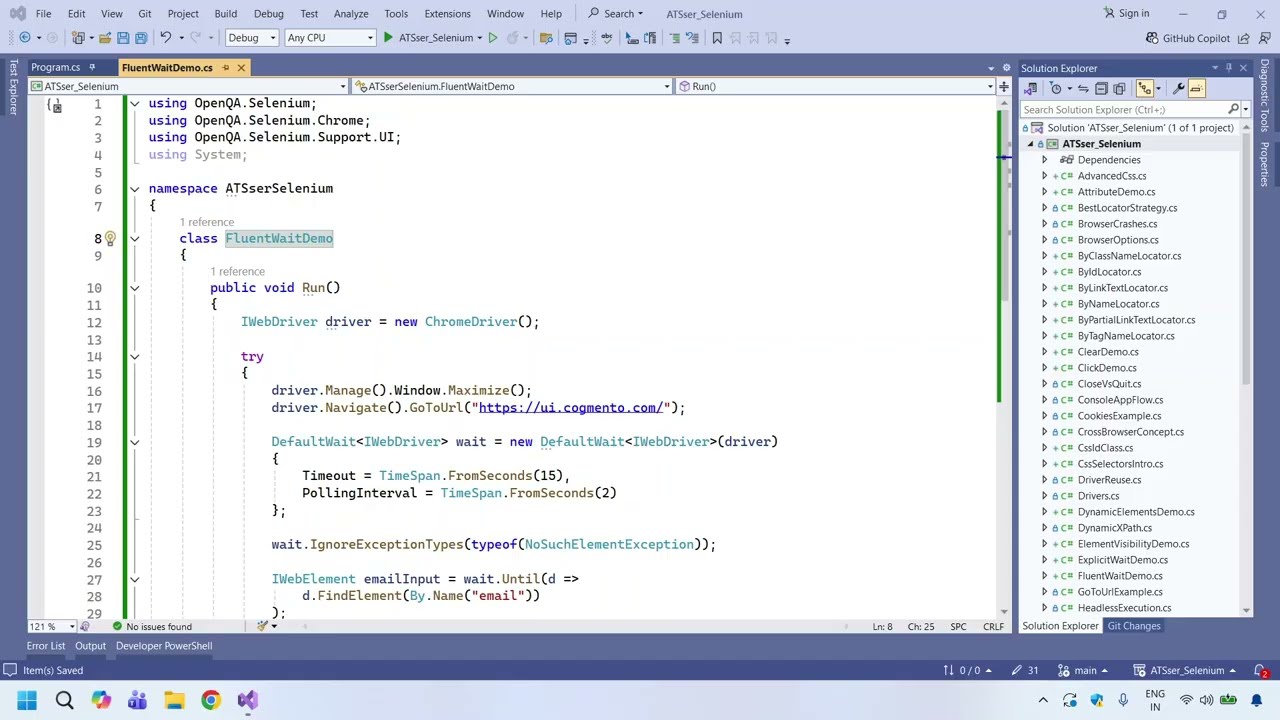Click Uncomment selected lines toolbar icon
This screenshot has width=1280, height=720.
tap(692, 38)
